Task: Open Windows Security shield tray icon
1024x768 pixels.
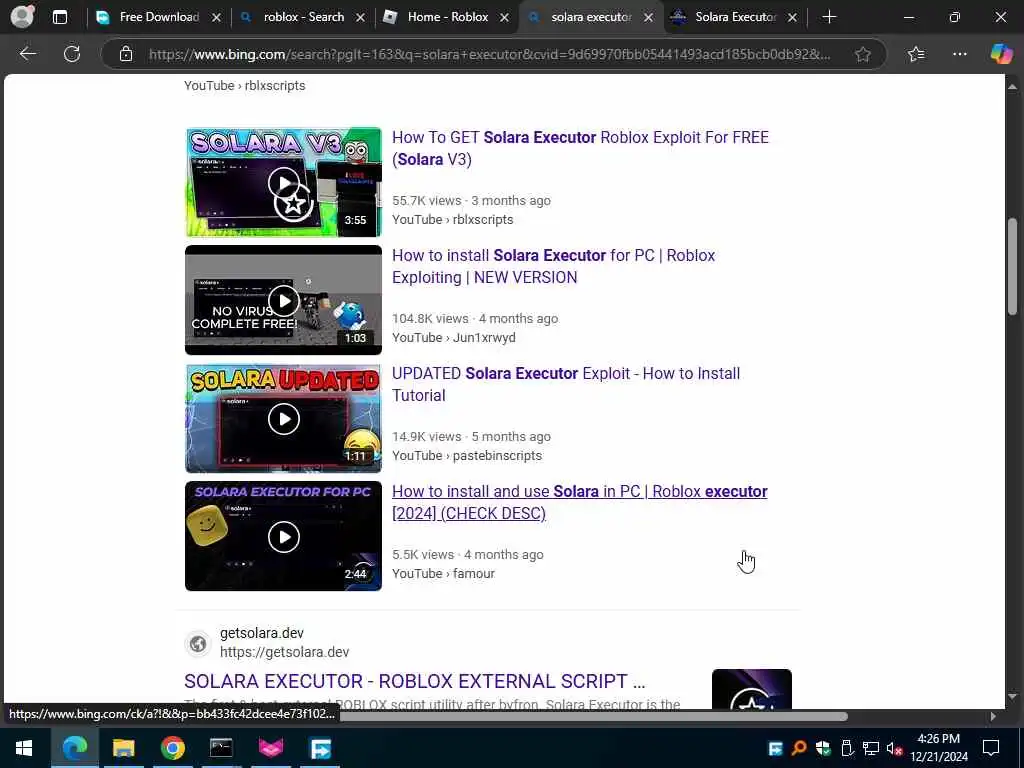Action: pyautogui.click(x=823, y=748)
